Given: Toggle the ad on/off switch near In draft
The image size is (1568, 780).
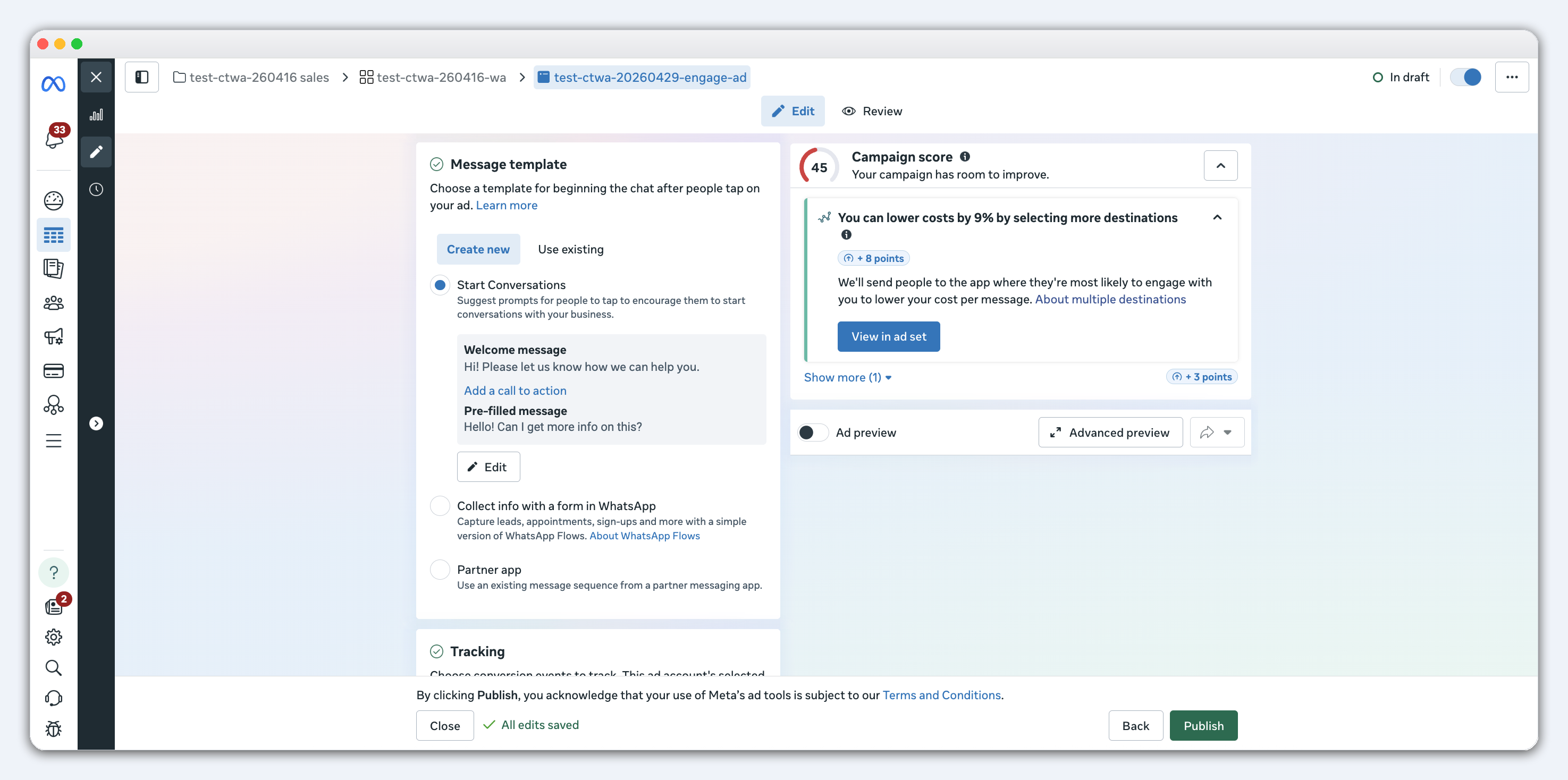Looking at the screenshot, I should coord(1466,77).
